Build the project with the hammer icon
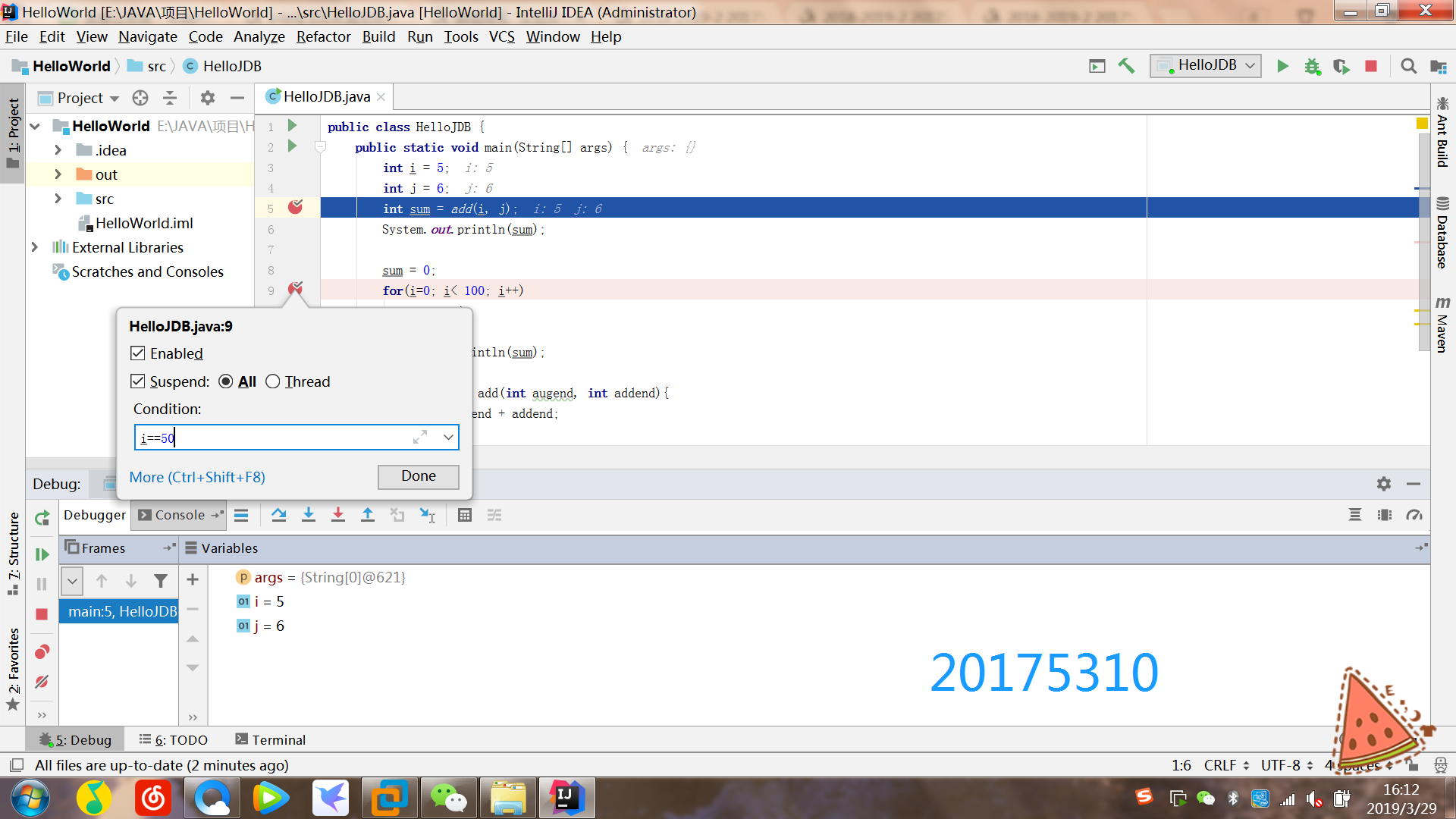This screenshot has height=819, width=1456. click(x=1126, y=67)
